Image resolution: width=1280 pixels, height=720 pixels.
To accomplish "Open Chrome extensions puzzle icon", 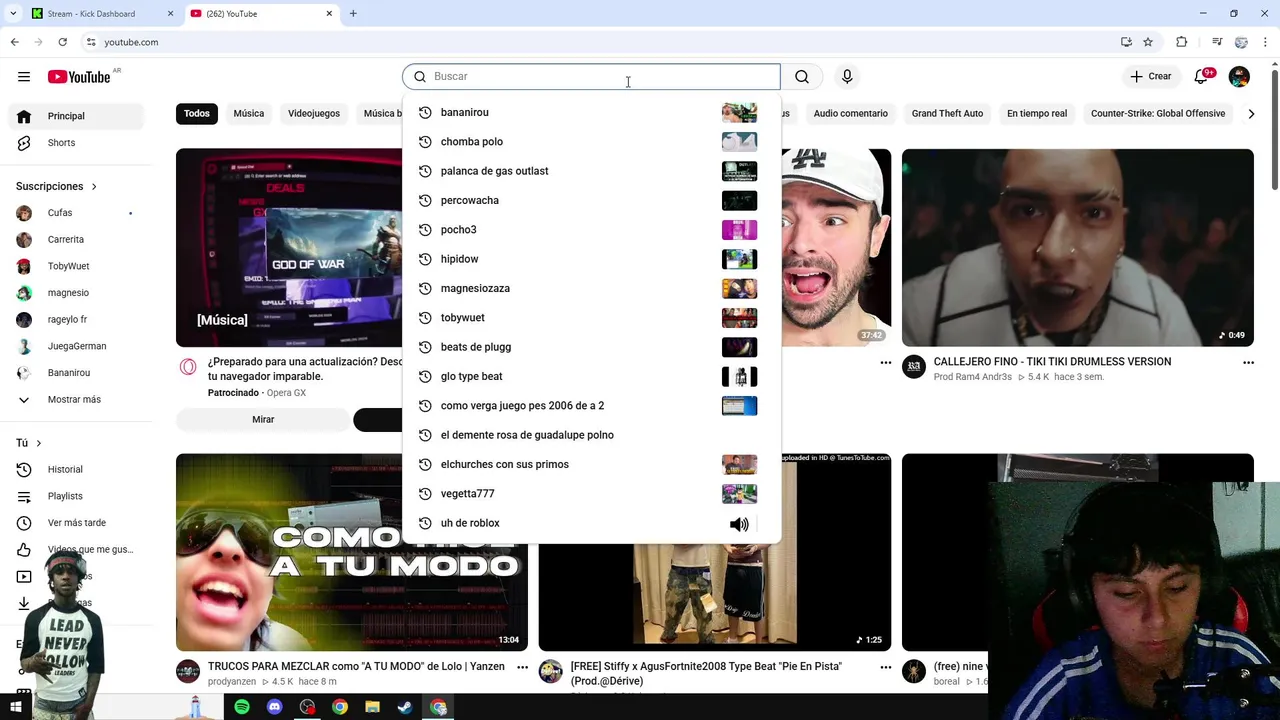I will coord(1182,42).
